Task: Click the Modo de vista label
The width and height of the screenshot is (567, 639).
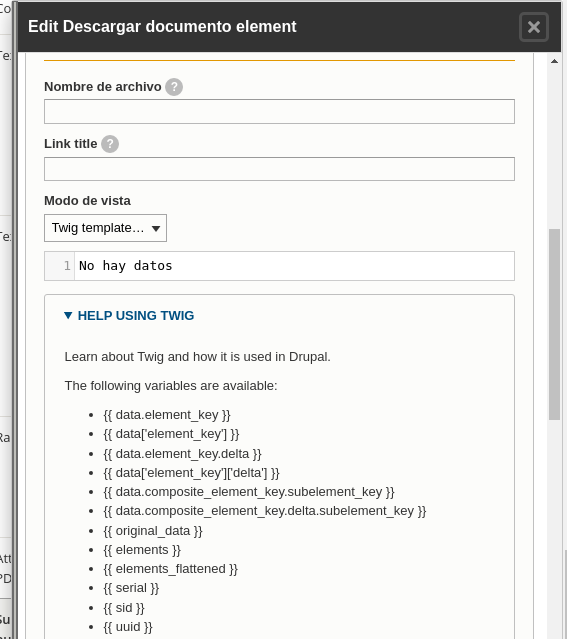Action: pos(87,201)
